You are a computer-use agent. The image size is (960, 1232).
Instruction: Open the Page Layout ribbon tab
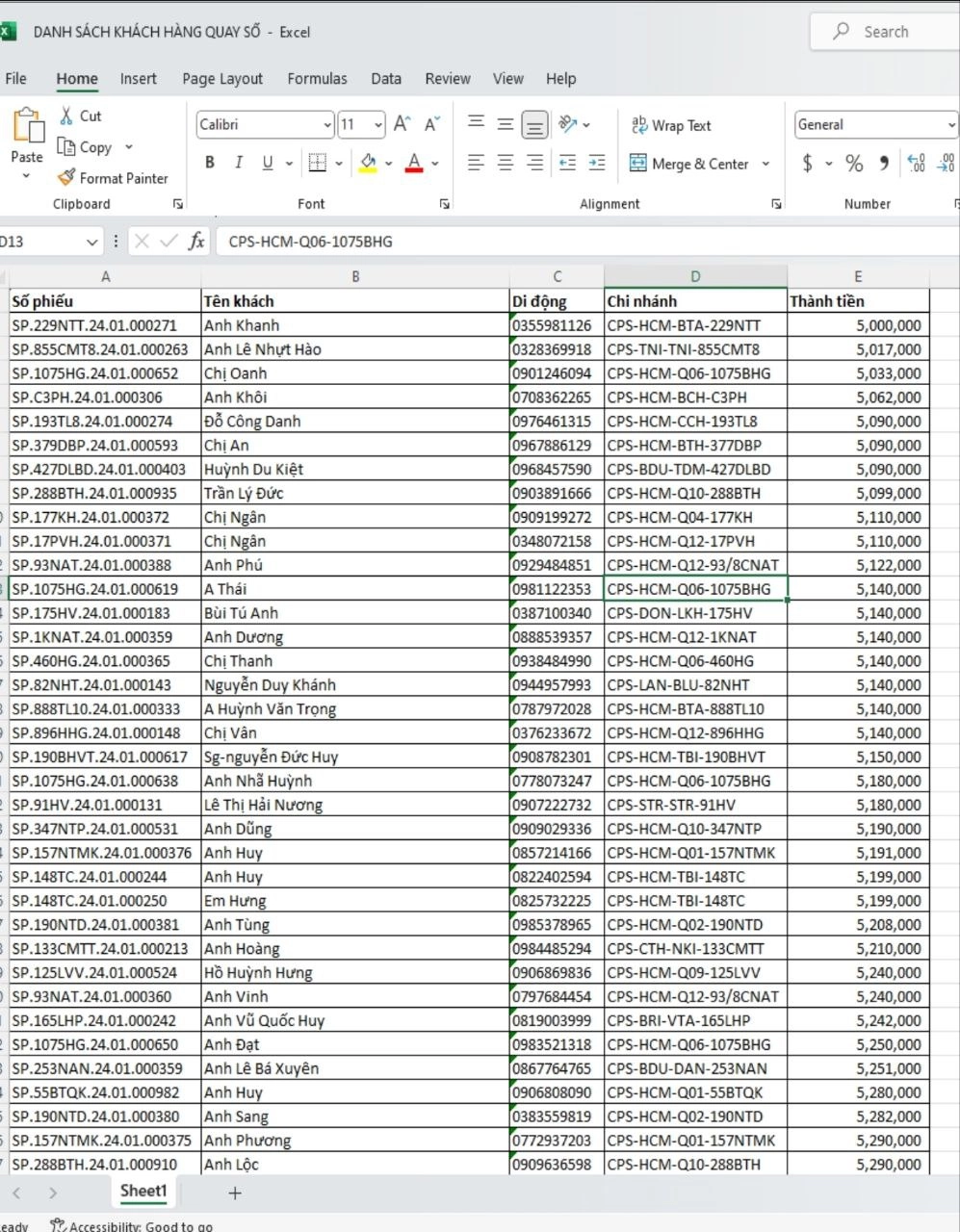point(222,79)
